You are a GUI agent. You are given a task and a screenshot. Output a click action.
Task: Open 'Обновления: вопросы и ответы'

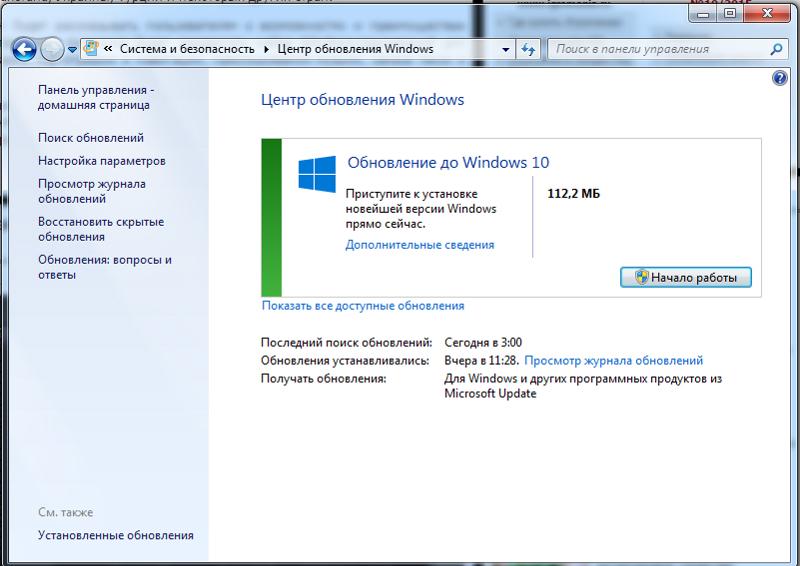[x=105, y=267]
